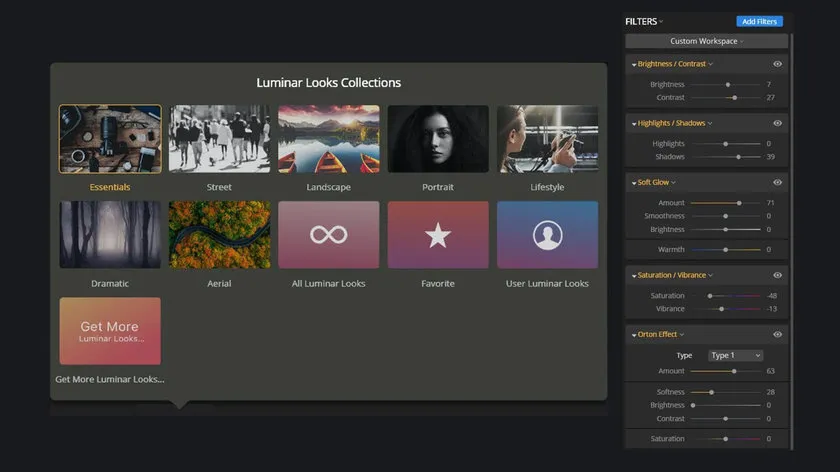The image size is (840, 472).
Task: Select the Aerial looks collection
Action: (x=219, y=235)
